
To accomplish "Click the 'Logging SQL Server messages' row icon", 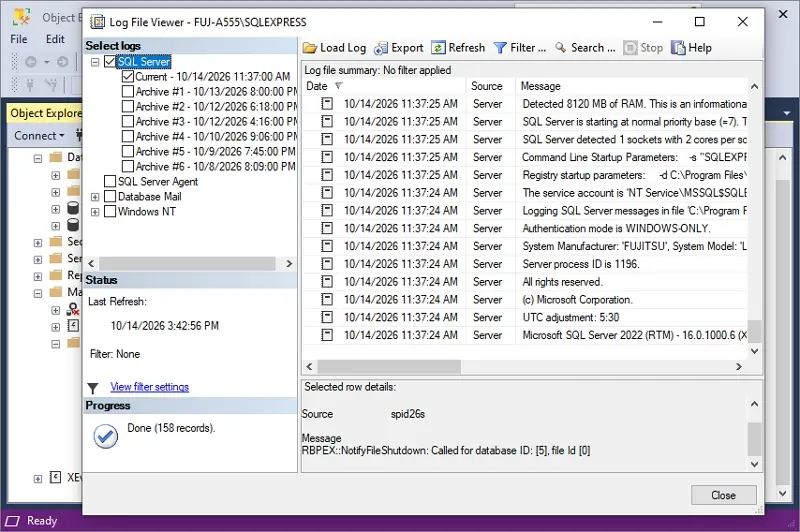I will point(327,210).
